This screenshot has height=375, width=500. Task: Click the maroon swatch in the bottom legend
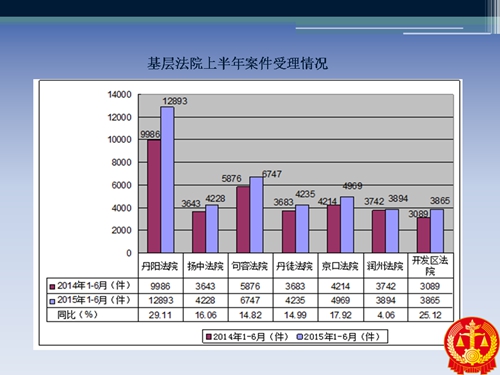tap(209, 337)
